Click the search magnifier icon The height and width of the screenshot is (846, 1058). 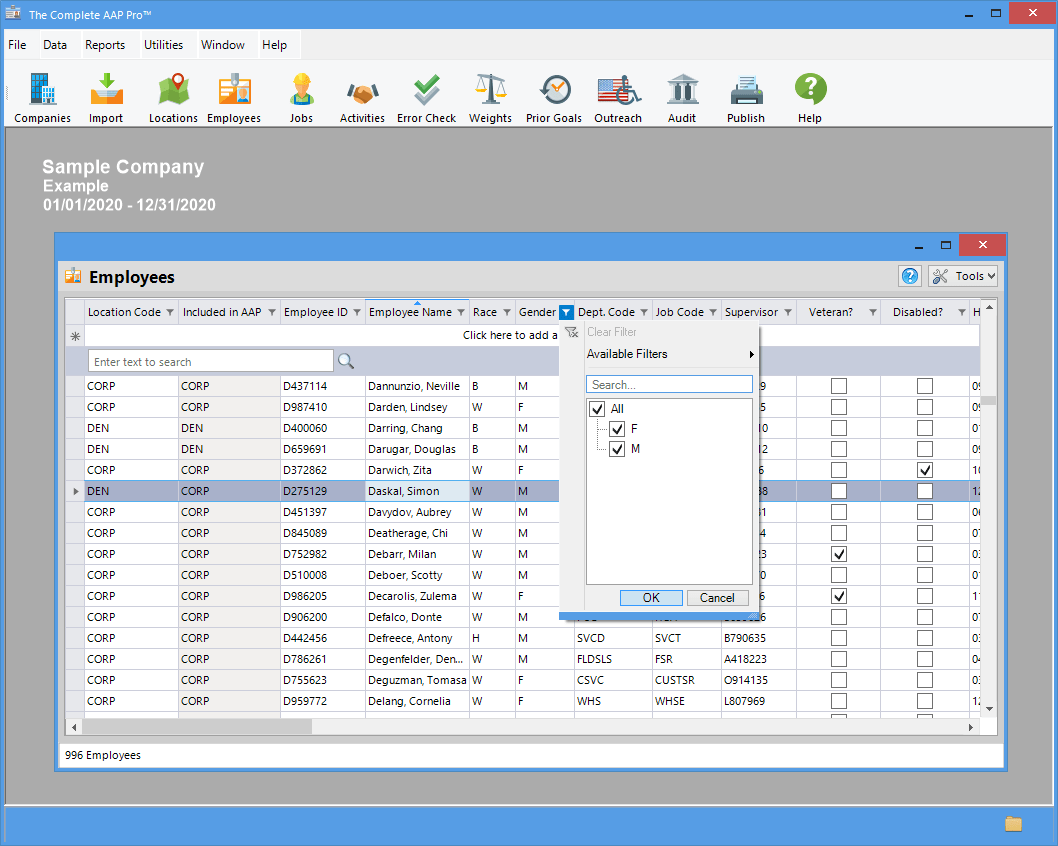[x=346, y=361]
